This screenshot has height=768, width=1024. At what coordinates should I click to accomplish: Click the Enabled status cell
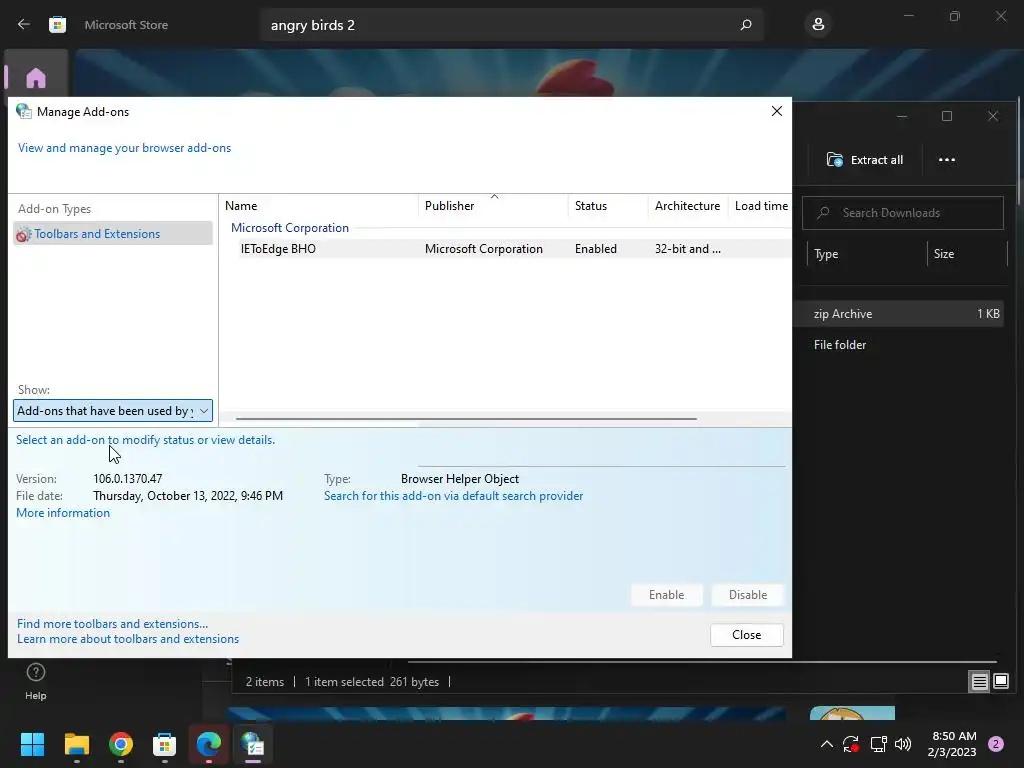click(596, 249)
